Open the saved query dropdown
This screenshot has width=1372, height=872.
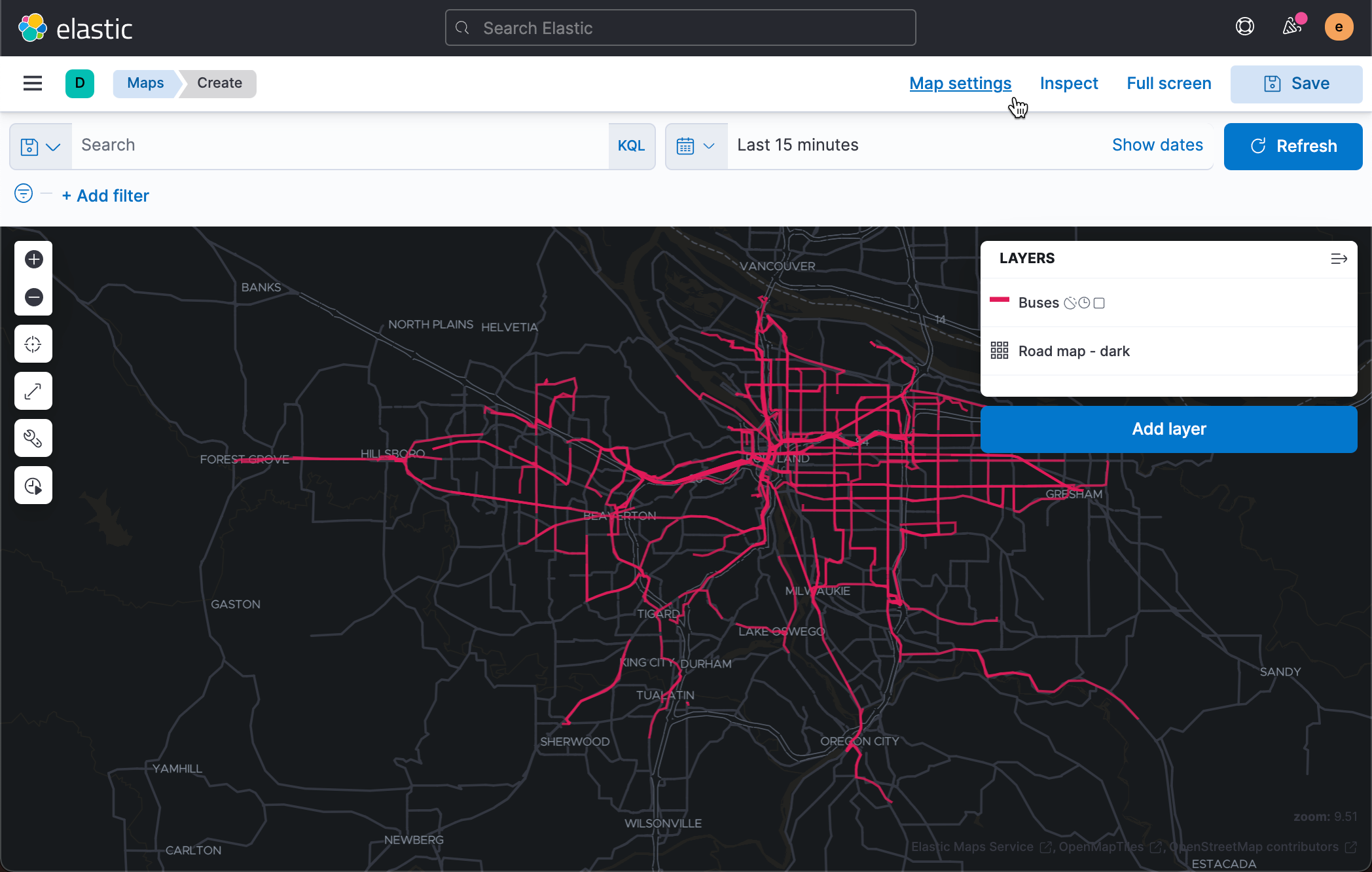(41, 146)
